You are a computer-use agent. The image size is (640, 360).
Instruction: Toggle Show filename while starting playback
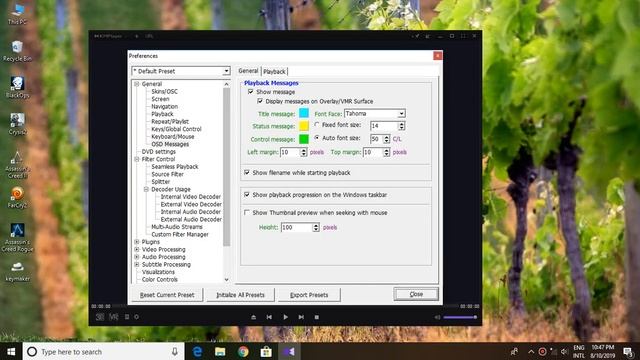pos(247,173)
